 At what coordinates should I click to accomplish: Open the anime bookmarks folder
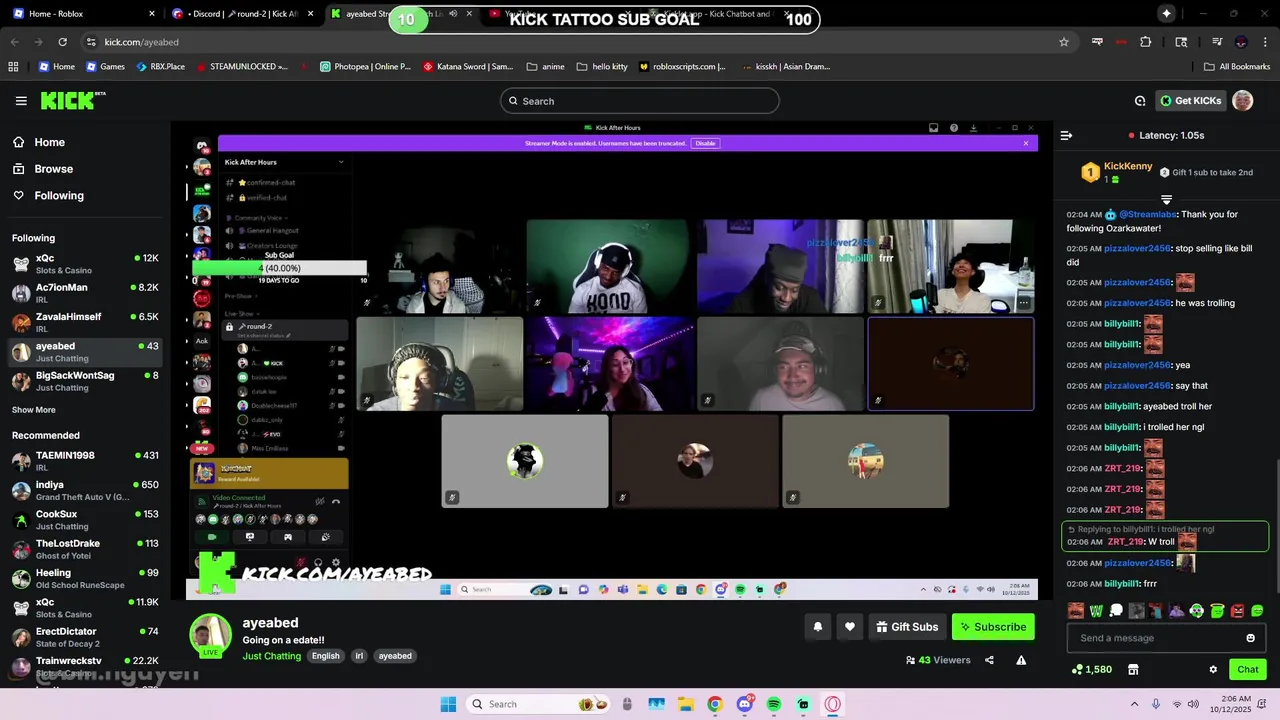click(x=546, y=67)
